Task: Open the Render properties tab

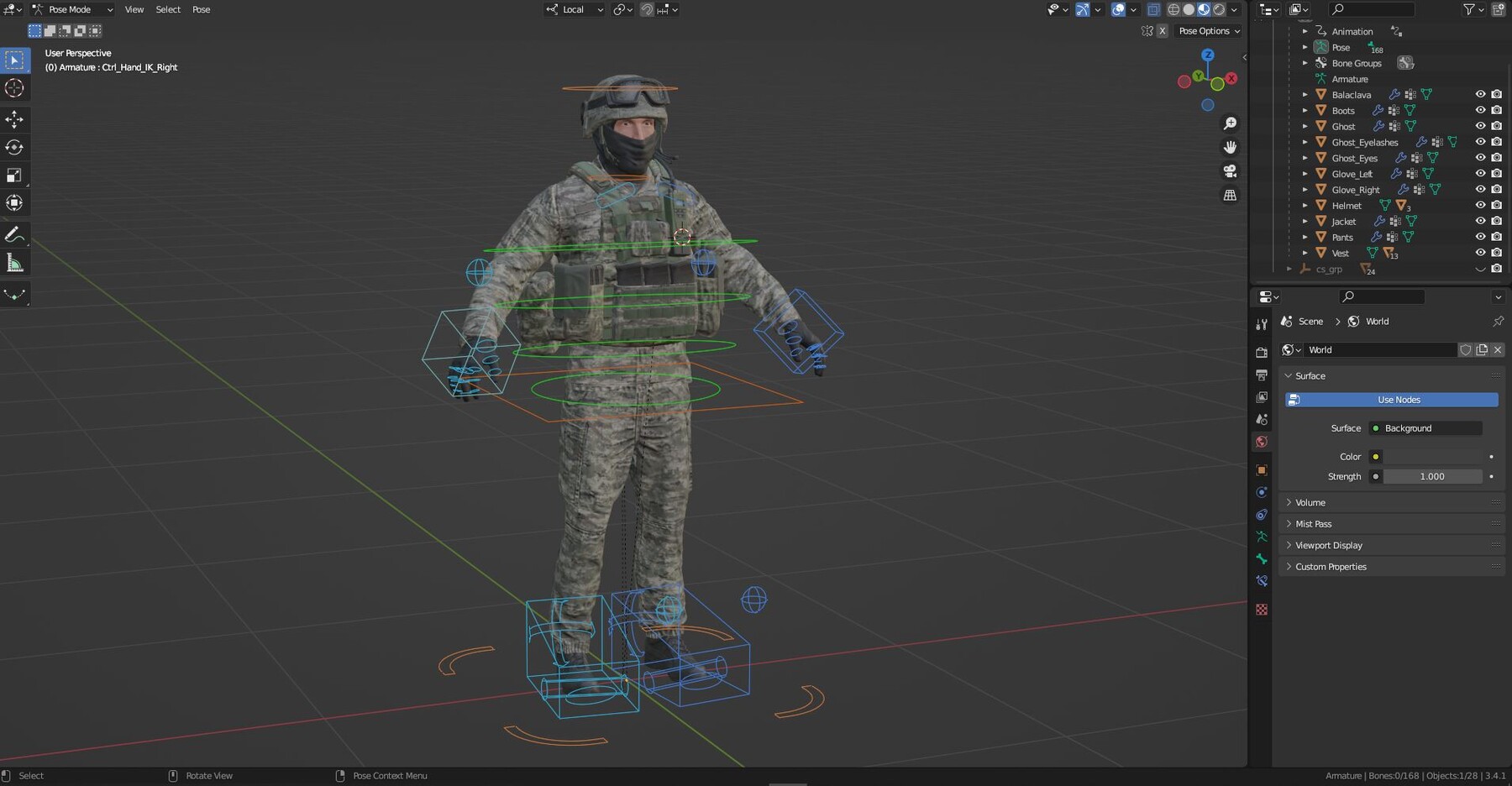Action: (x=1262, y=353)
